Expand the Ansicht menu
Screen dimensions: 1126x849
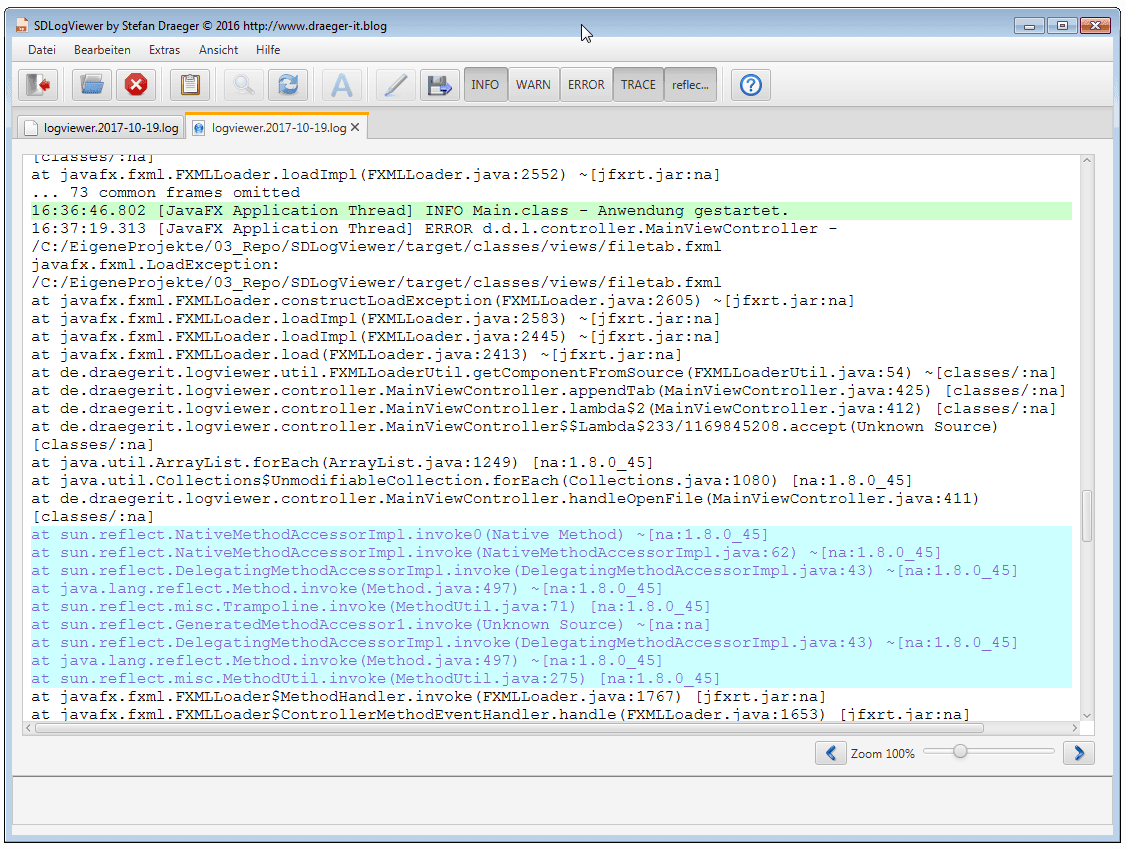point(218,50)
